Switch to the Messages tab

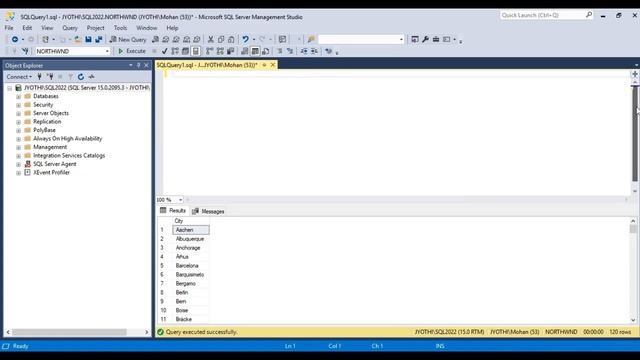tap(208, 211)
